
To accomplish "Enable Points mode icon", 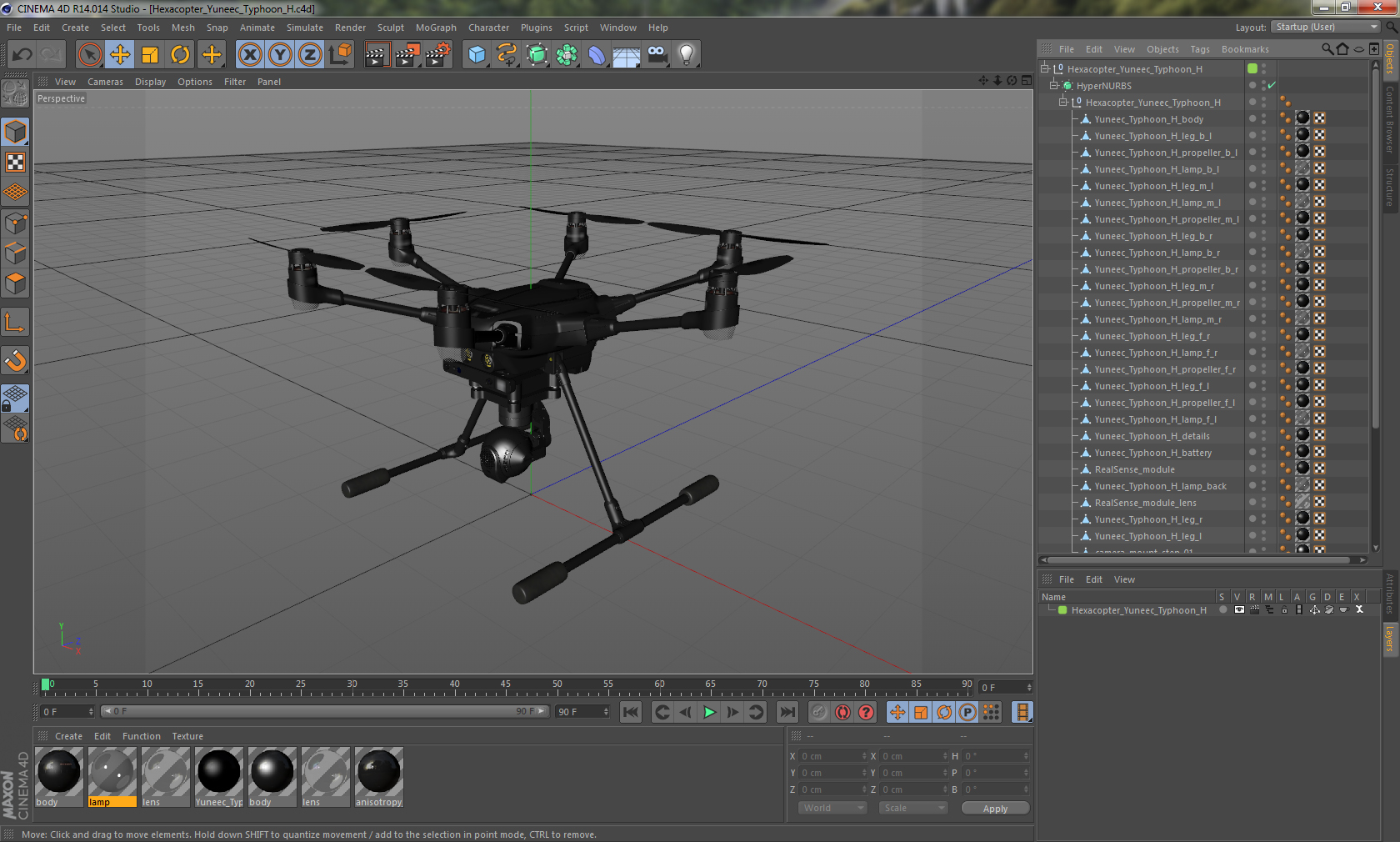I will (x=15, y=223).
